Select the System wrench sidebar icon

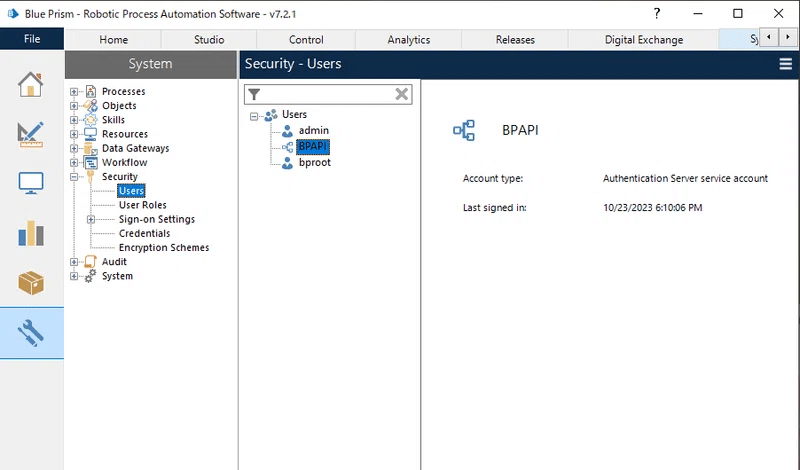point(31,333)
